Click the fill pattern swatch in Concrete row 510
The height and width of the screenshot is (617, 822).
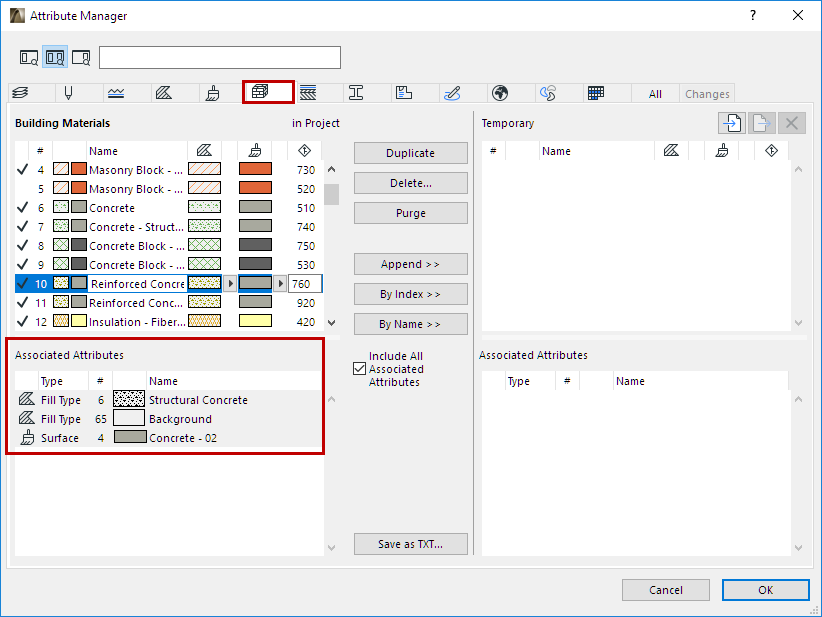tap(204, 207)
